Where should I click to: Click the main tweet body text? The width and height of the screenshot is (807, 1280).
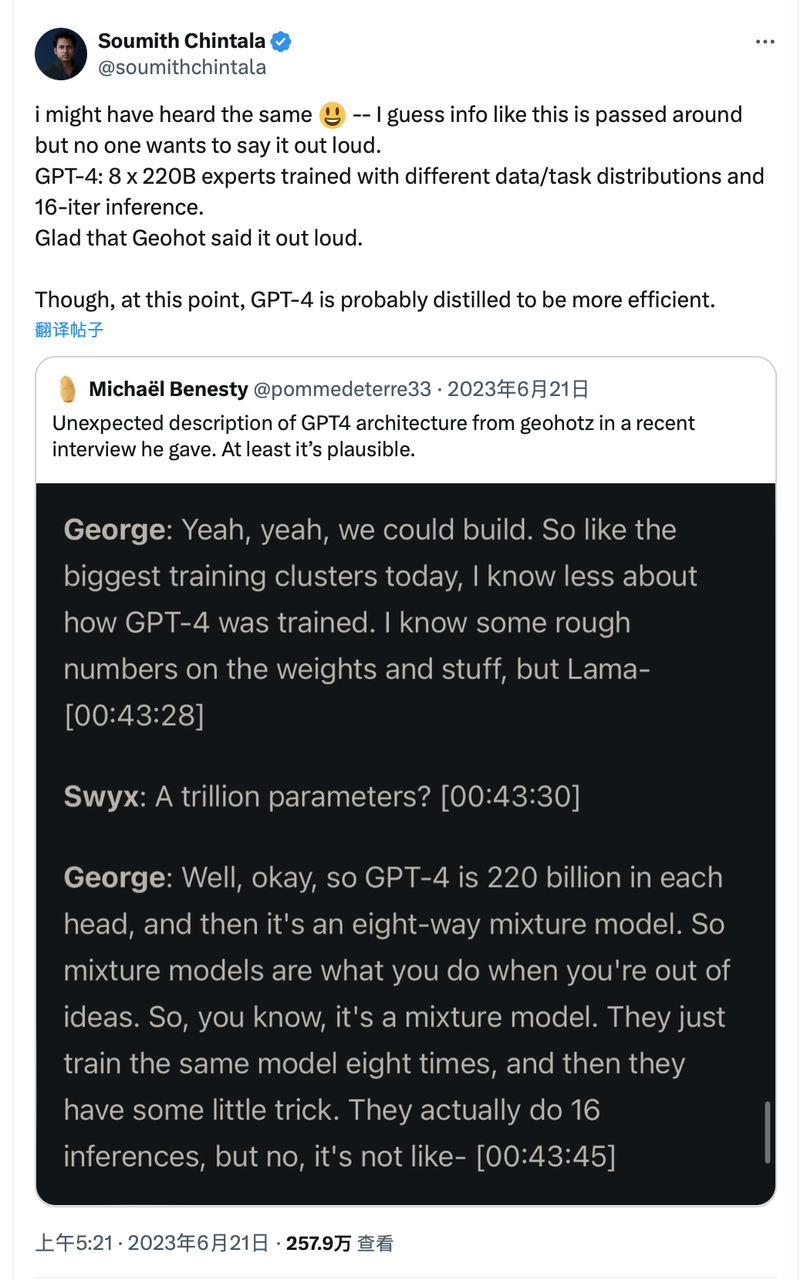tap(400, 207)
